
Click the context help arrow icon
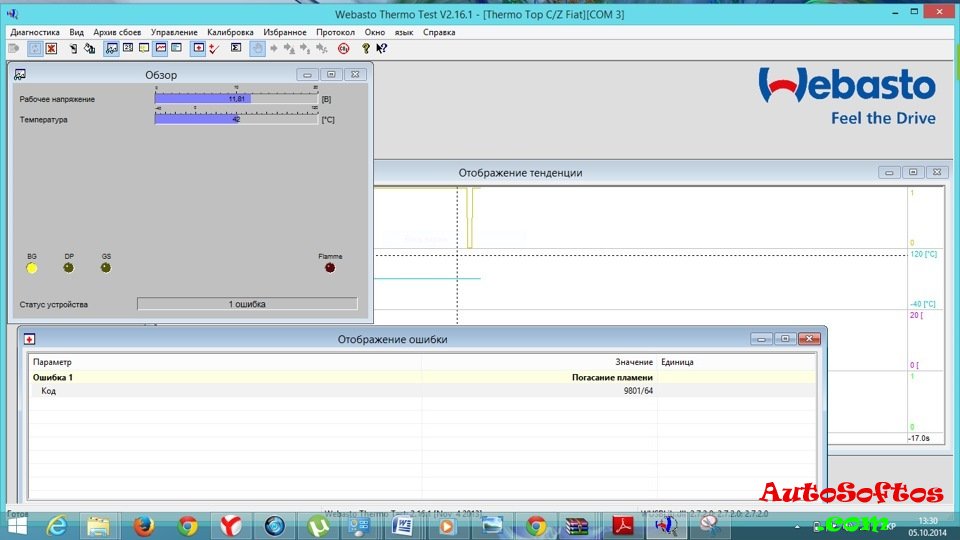coord(381,48)
